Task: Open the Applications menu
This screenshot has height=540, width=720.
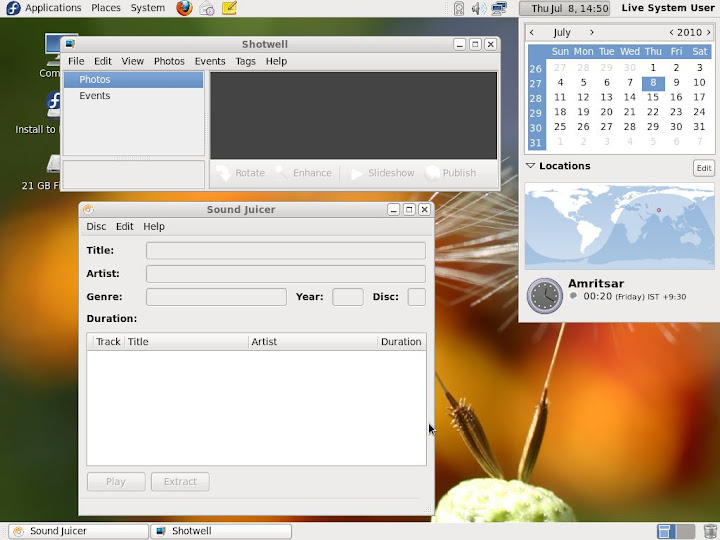Action: tap(53, 8)
